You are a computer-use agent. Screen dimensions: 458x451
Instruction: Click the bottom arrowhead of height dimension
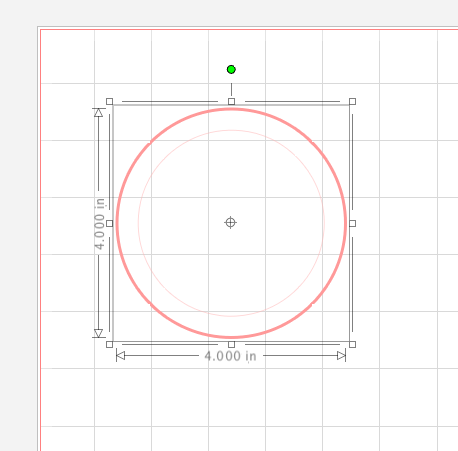coord(98,333)
